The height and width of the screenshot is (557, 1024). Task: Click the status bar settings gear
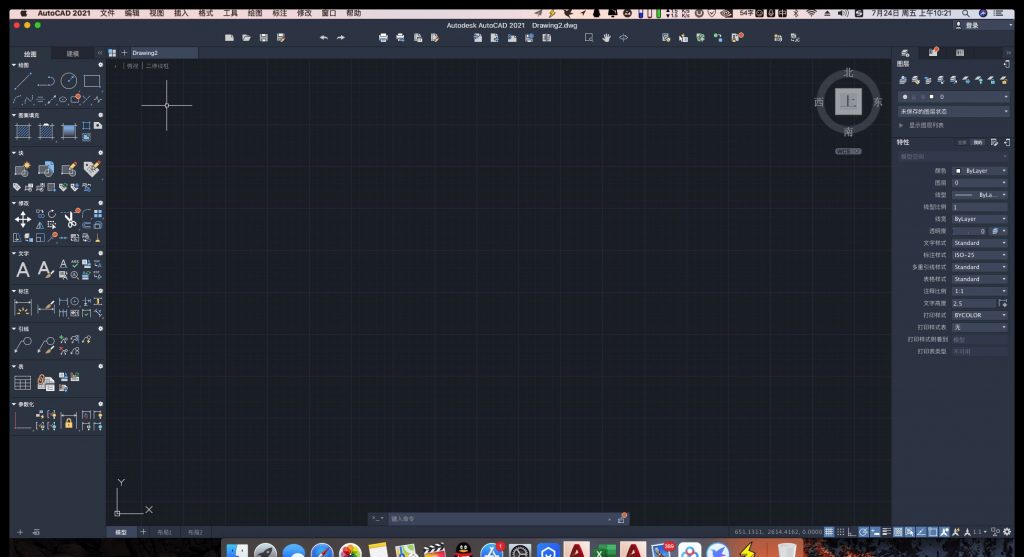[x=1007, y=532]
